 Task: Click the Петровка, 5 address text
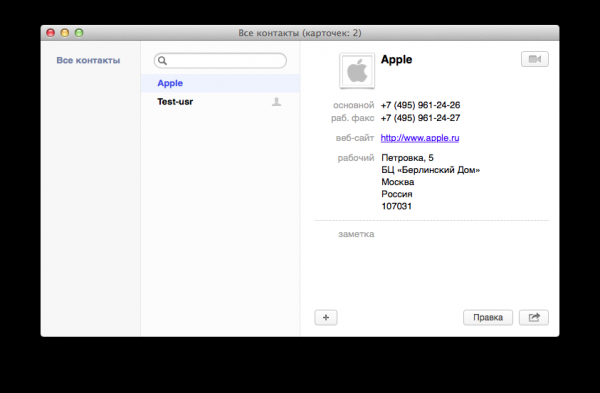click(x=407, y=158)
